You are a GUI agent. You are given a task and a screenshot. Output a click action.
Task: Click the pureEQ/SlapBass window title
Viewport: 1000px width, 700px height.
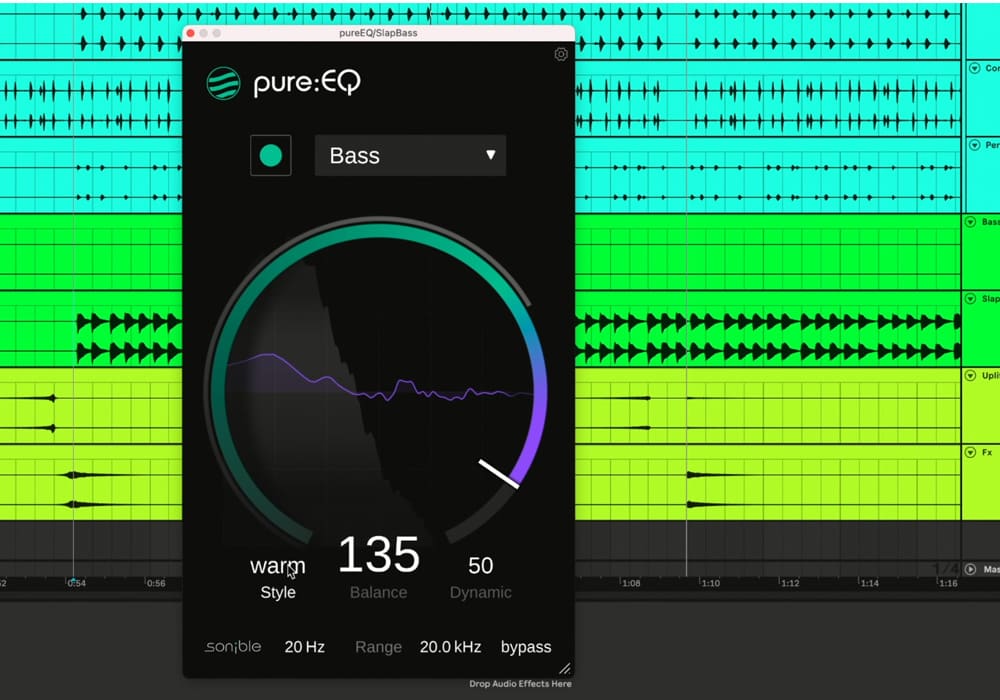coord(378,33)
